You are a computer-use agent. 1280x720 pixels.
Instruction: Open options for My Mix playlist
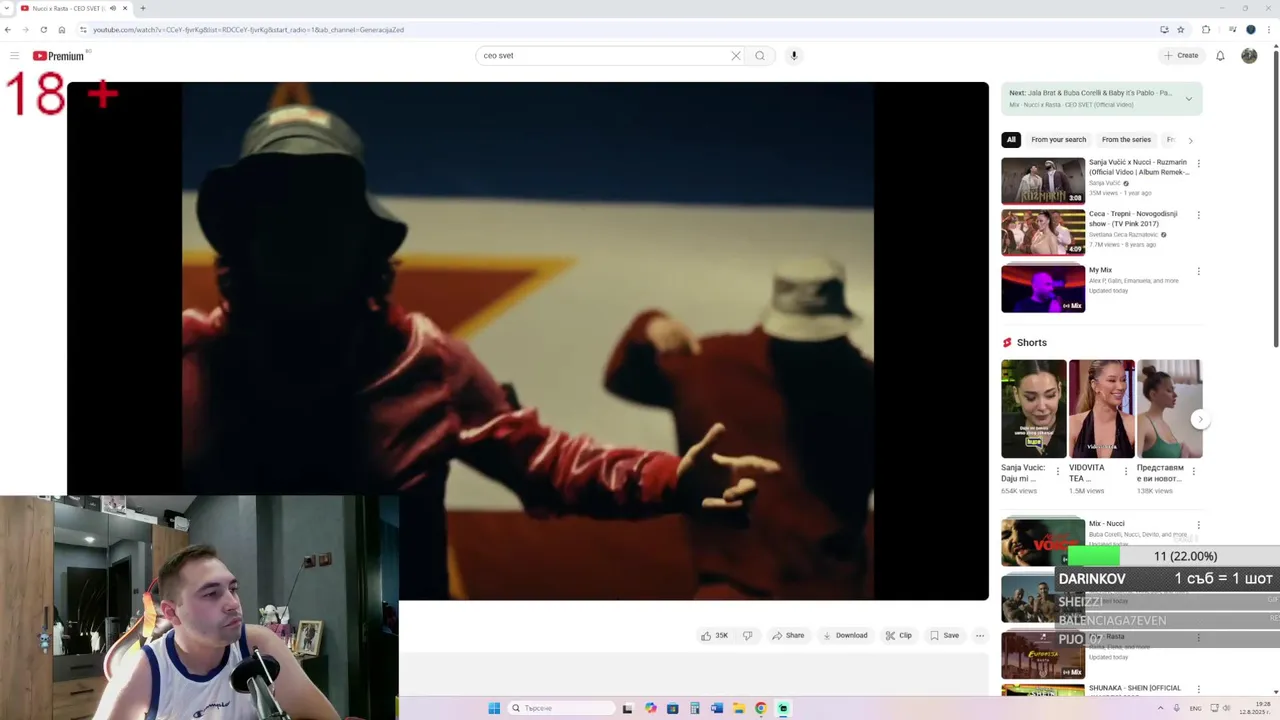tap(1198, 271)
